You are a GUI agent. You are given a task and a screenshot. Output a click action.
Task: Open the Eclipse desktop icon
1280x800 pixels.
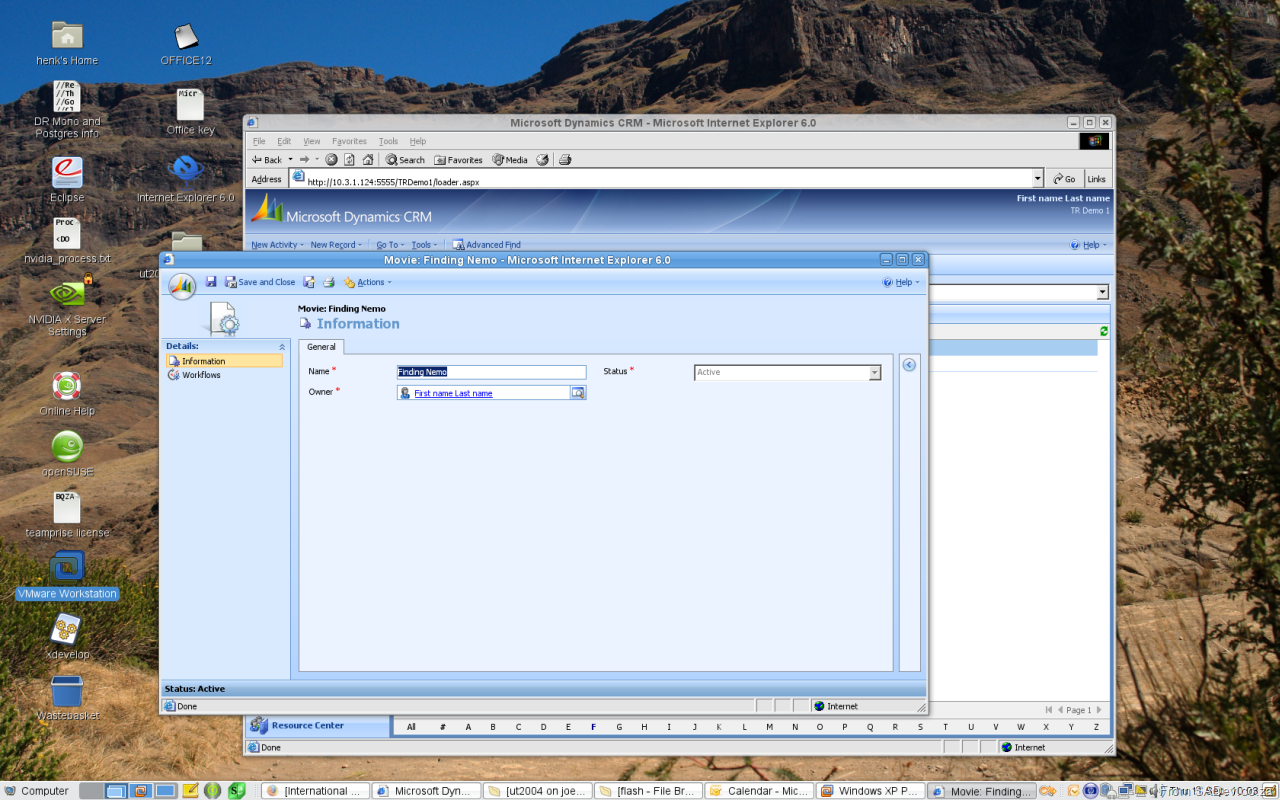[67, 180]
